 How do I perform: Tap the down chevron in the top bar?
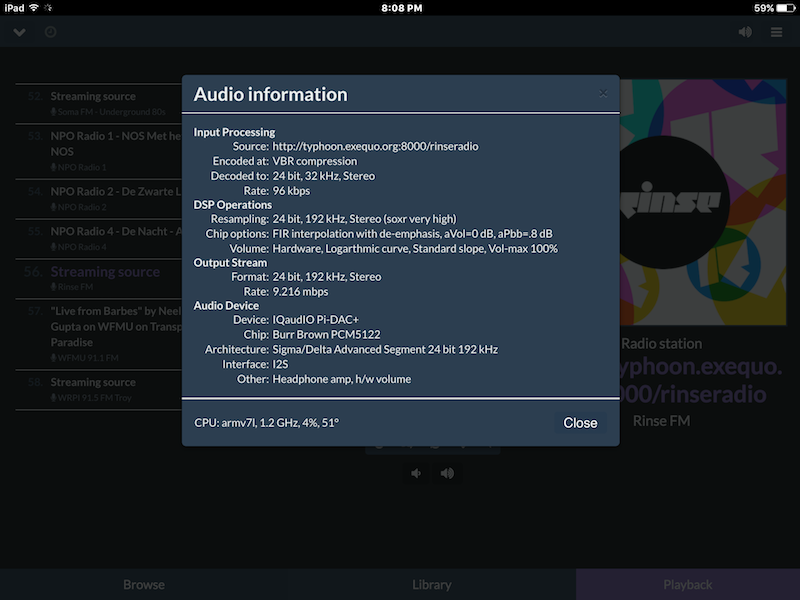[19, 32]
